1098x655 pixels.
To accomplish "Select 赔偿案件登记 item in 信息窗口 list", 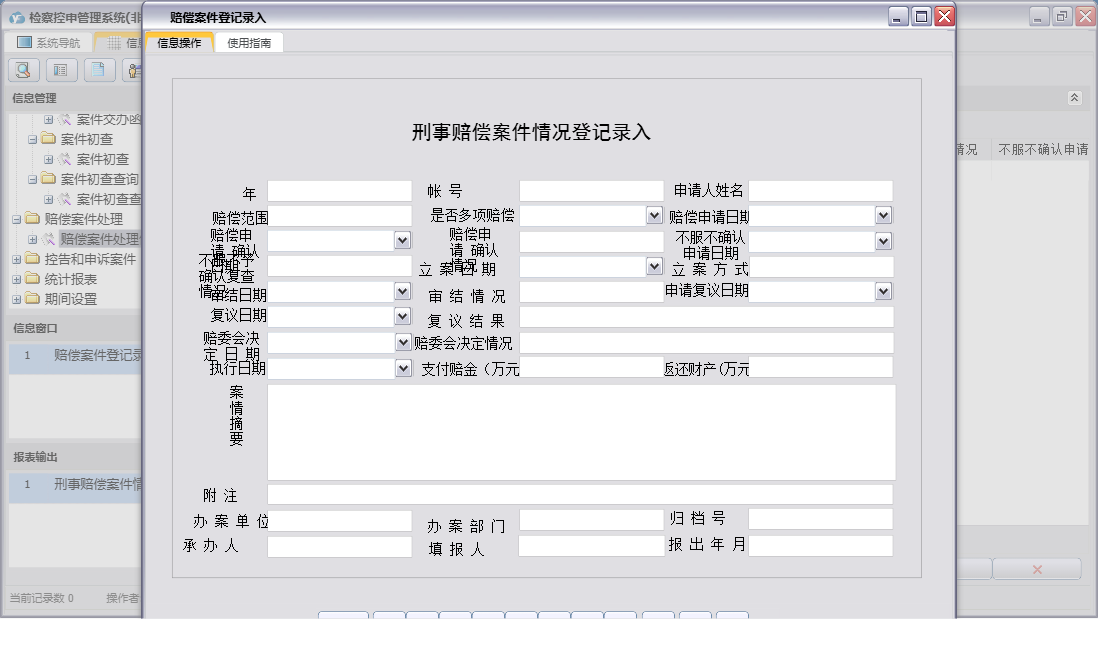I will coord(95,353).
